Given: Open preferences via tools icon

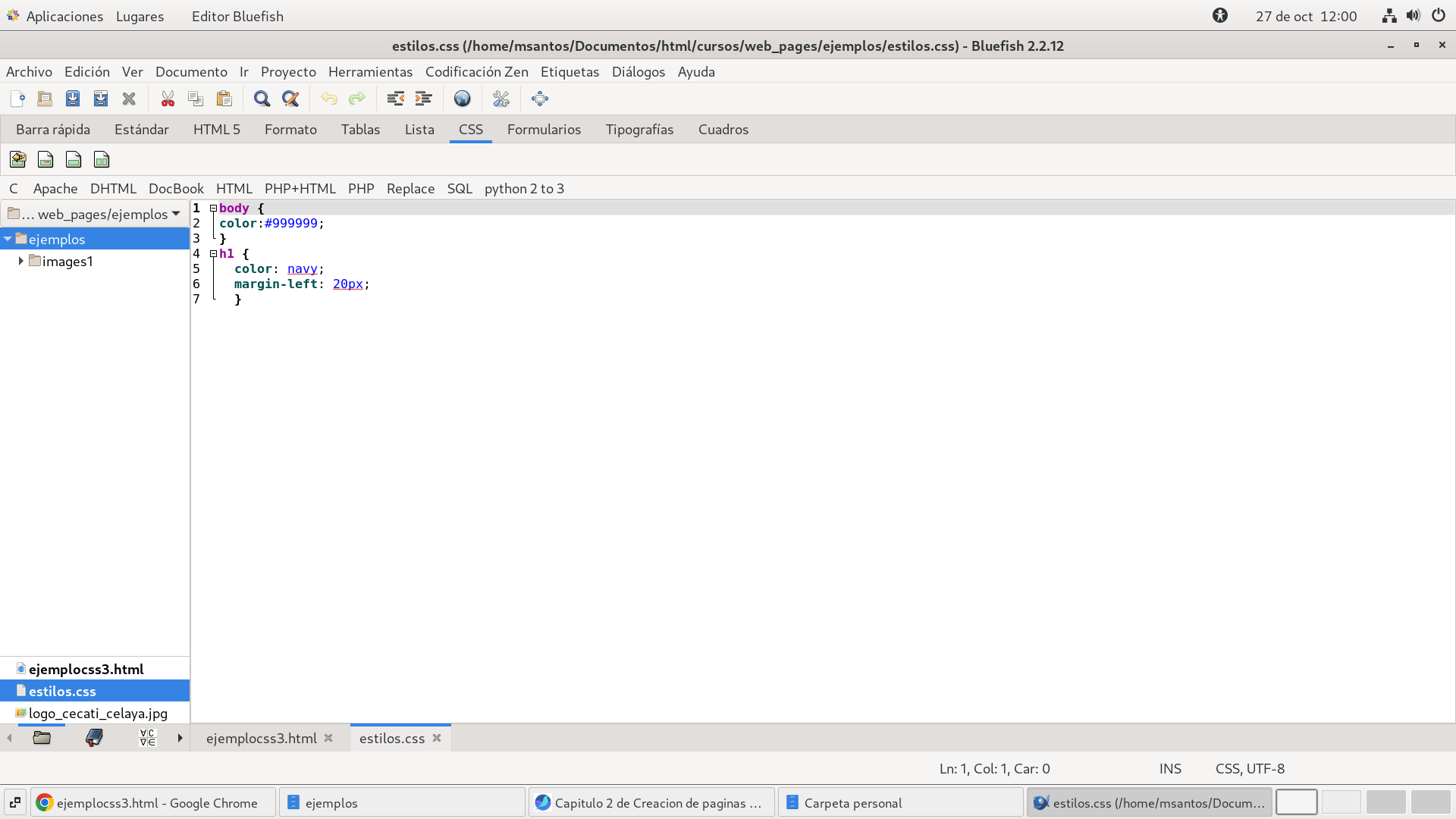Looking at the screenshot, I should click(501, 99).
